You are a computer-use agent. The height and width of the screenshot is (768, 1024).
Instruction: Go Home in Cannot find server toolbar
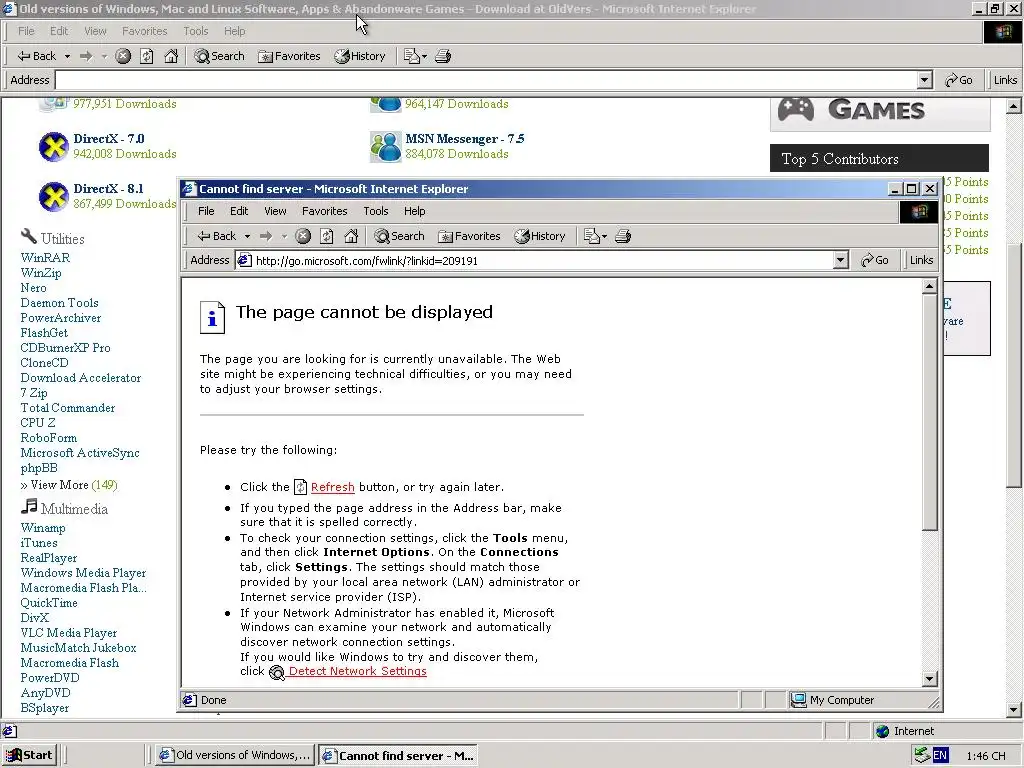[351, 236]
